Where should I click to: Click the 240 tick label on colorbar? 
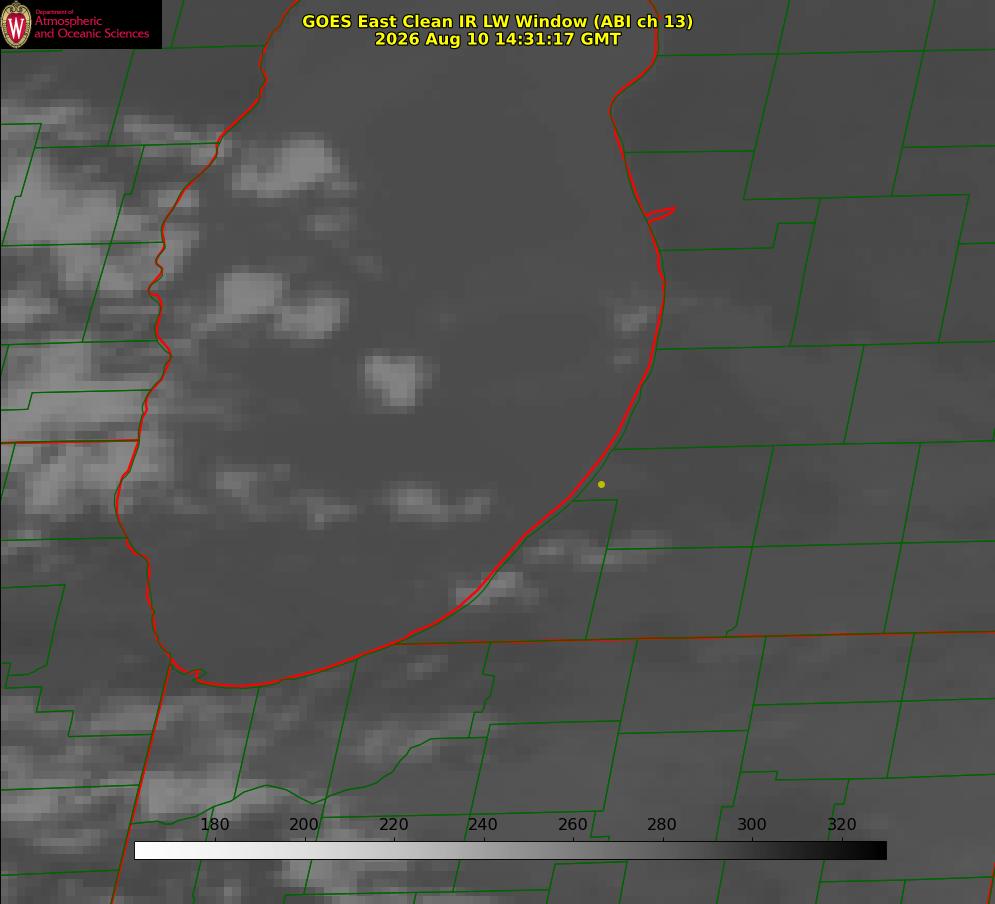[x=483, y=824]
